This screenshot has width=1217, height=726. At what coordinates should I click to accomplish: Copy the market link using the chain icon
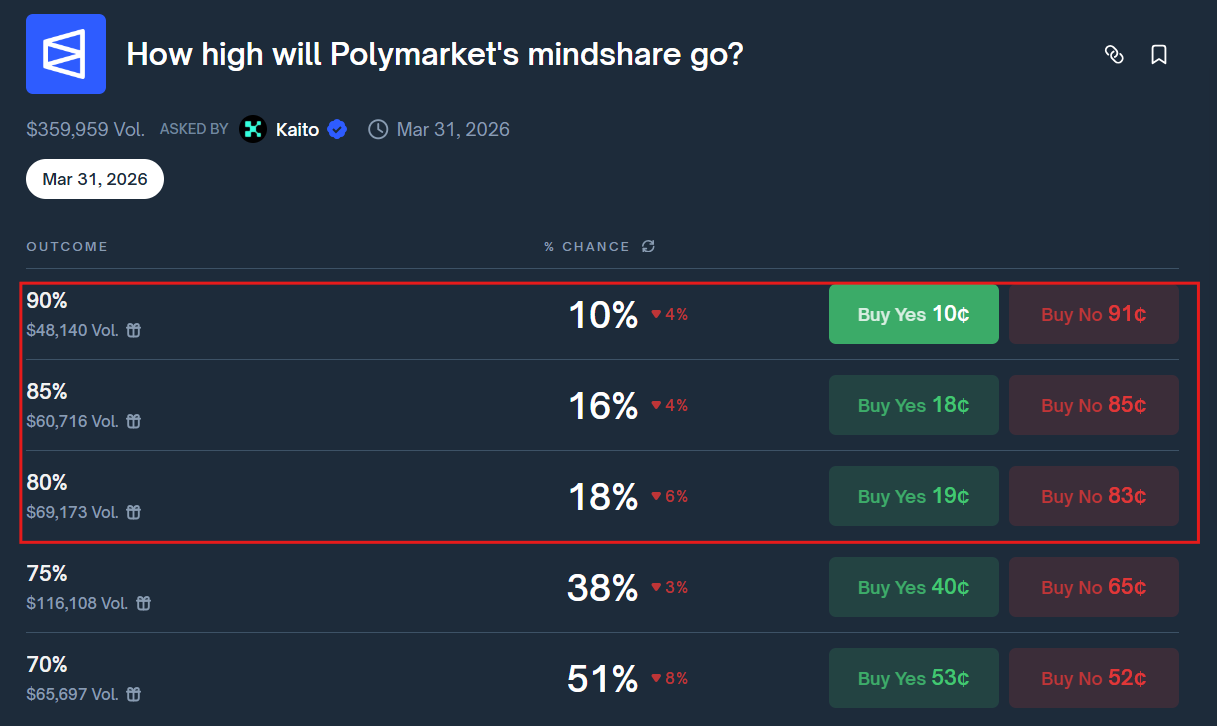(x=1114, y=56)
